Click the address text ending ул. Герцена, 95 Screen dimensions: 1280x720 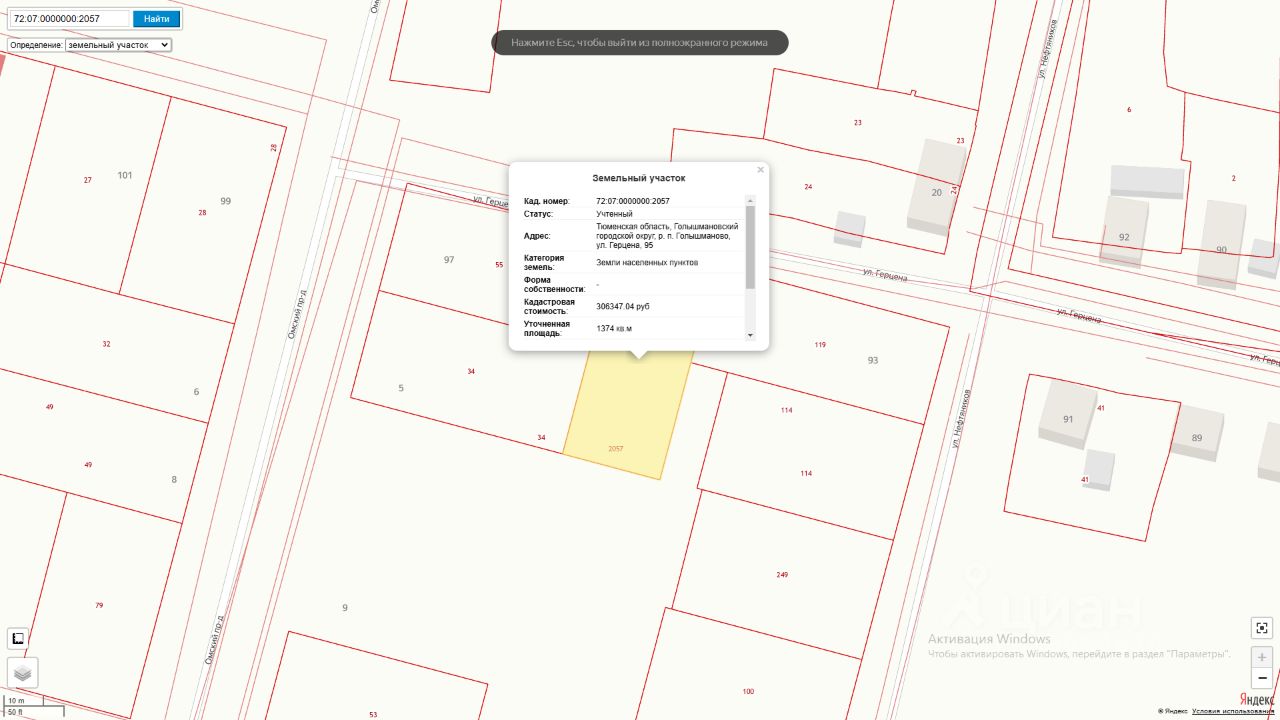pos(667,236)
